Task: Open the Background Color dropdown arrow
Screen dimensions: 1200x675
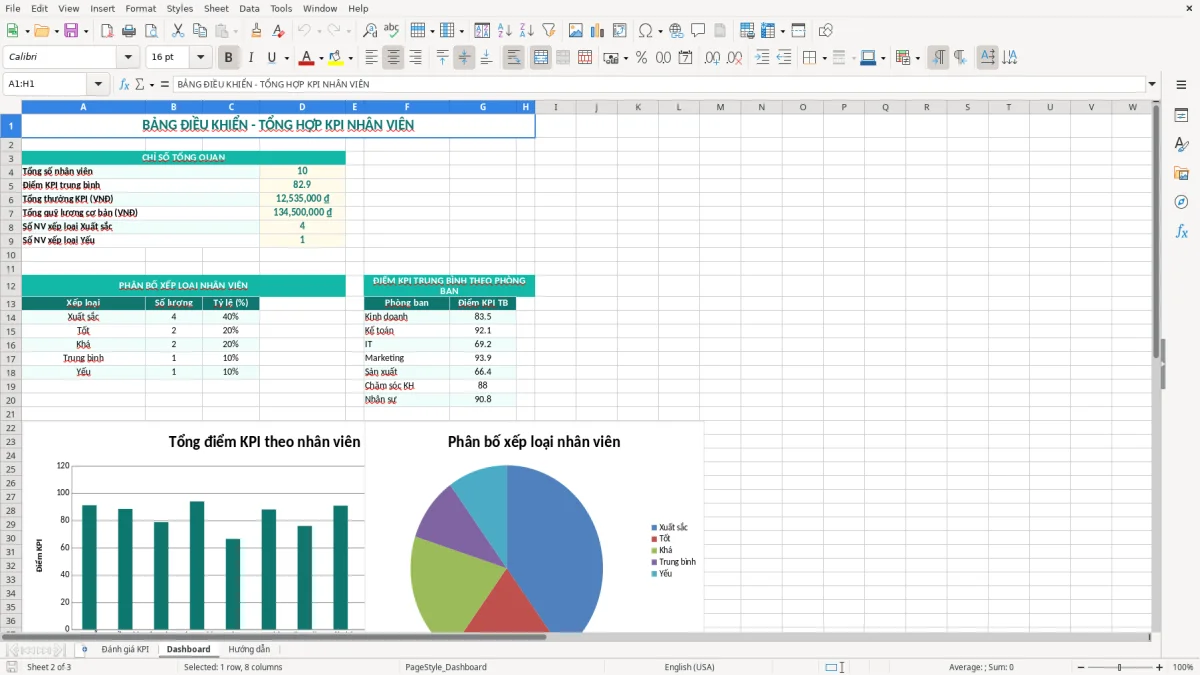Action: (x=350, y=58)
